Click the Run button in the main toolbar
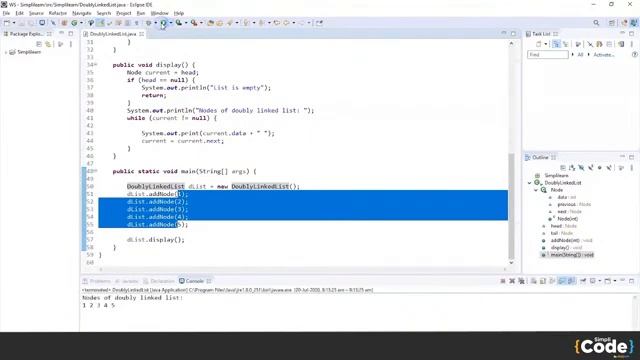 [163, 23]
